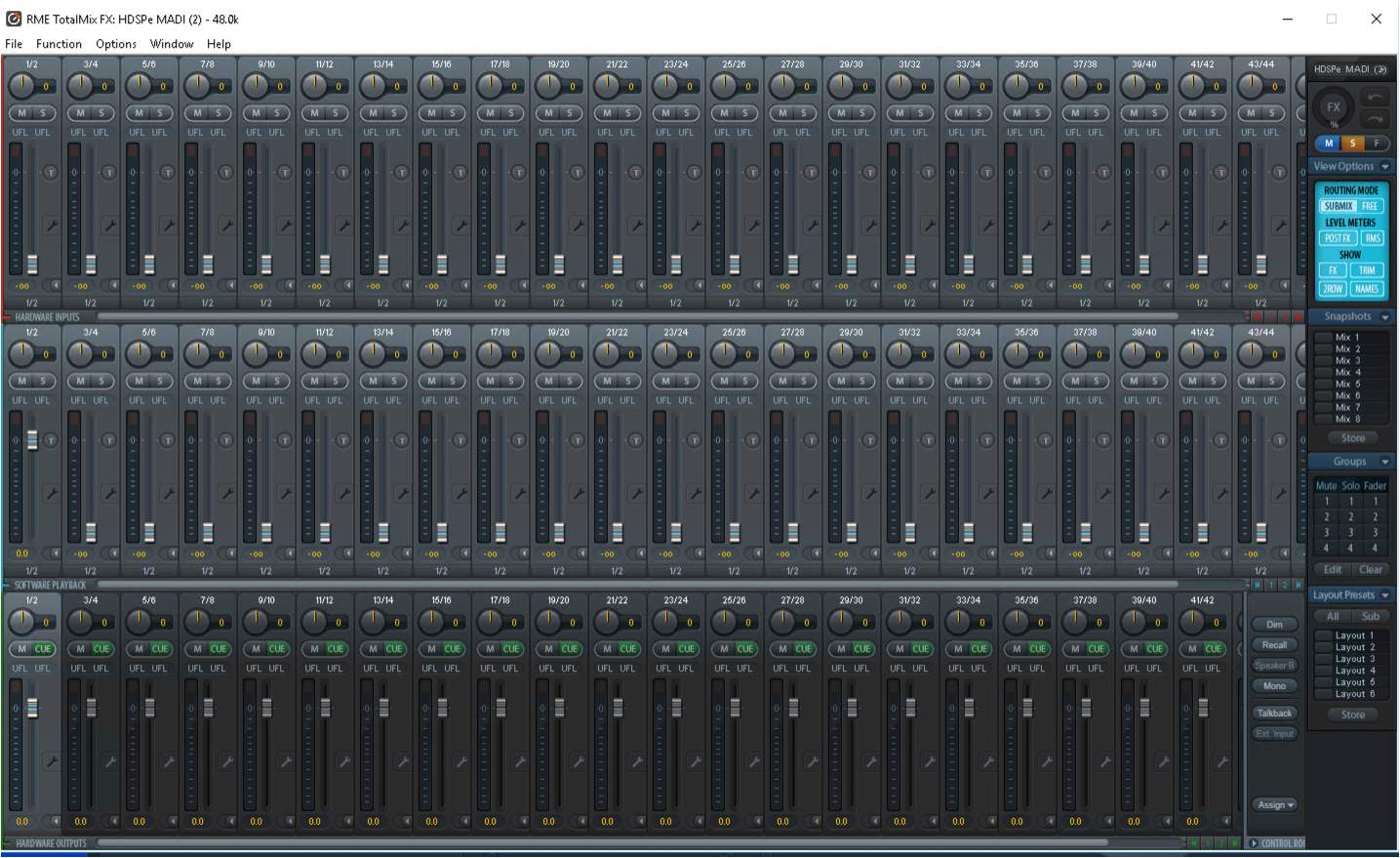The height and width of the screenshot is (858, 1400).
Task: Click the redo arrow in the right panel
Action: 1374,119
